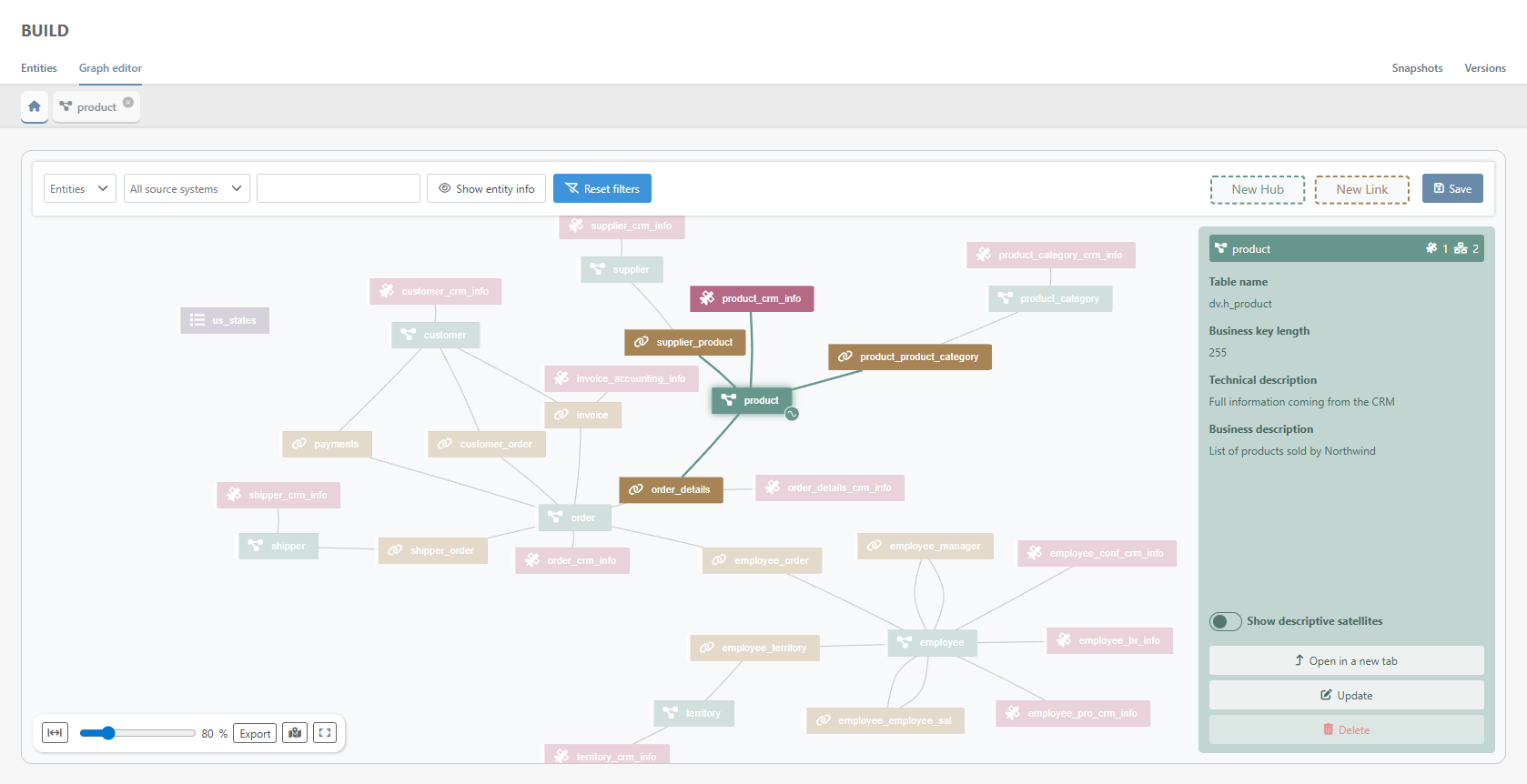The height and width of the screenshot is (784, 1527).
Task: Save the graph
Action: [1452, 188]
